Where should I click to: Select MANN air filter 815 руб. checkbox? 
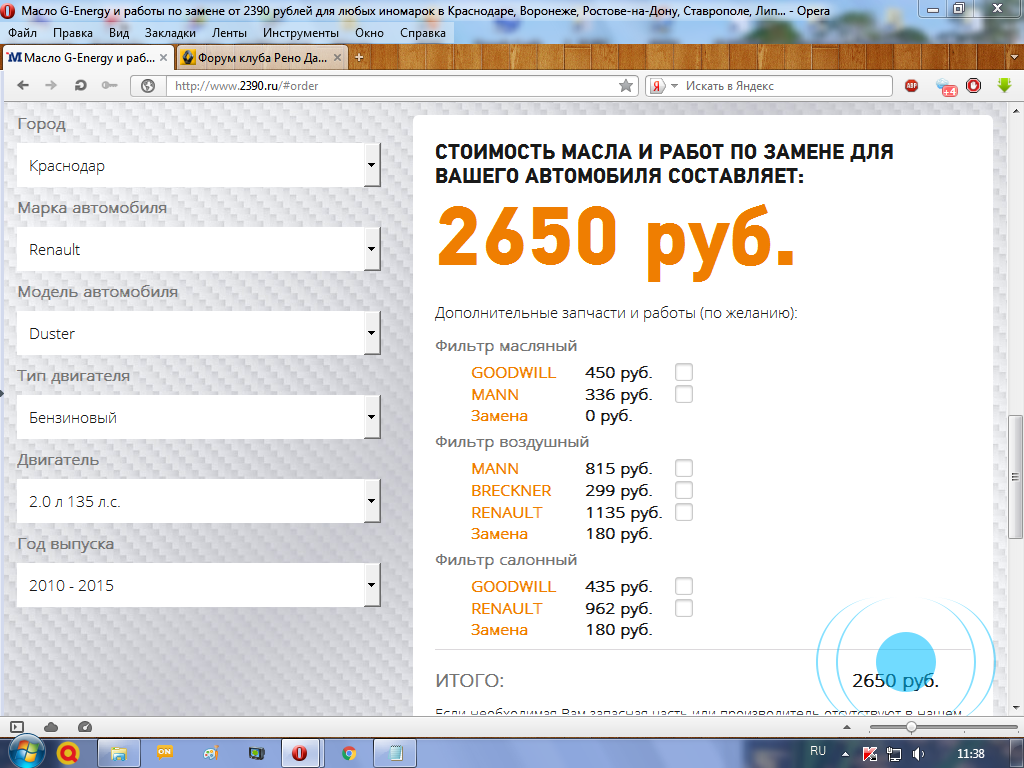pyautogui.click(x=684, y=468)
